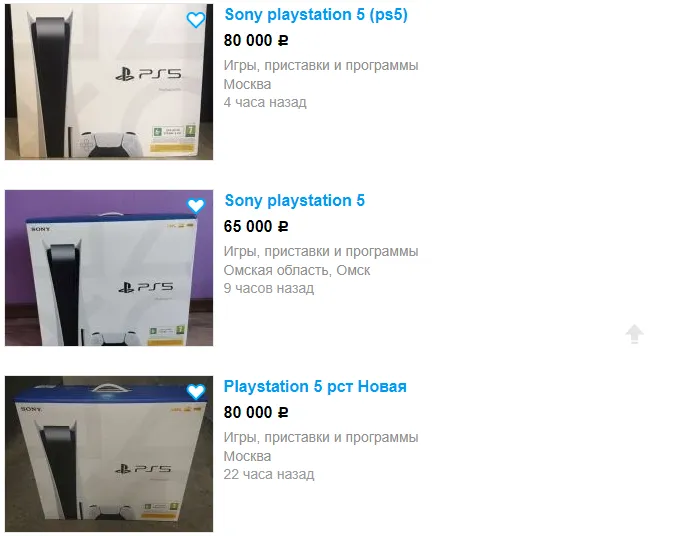Toggle heart on 'Playstation 5 рст Новая' listing

196,392
